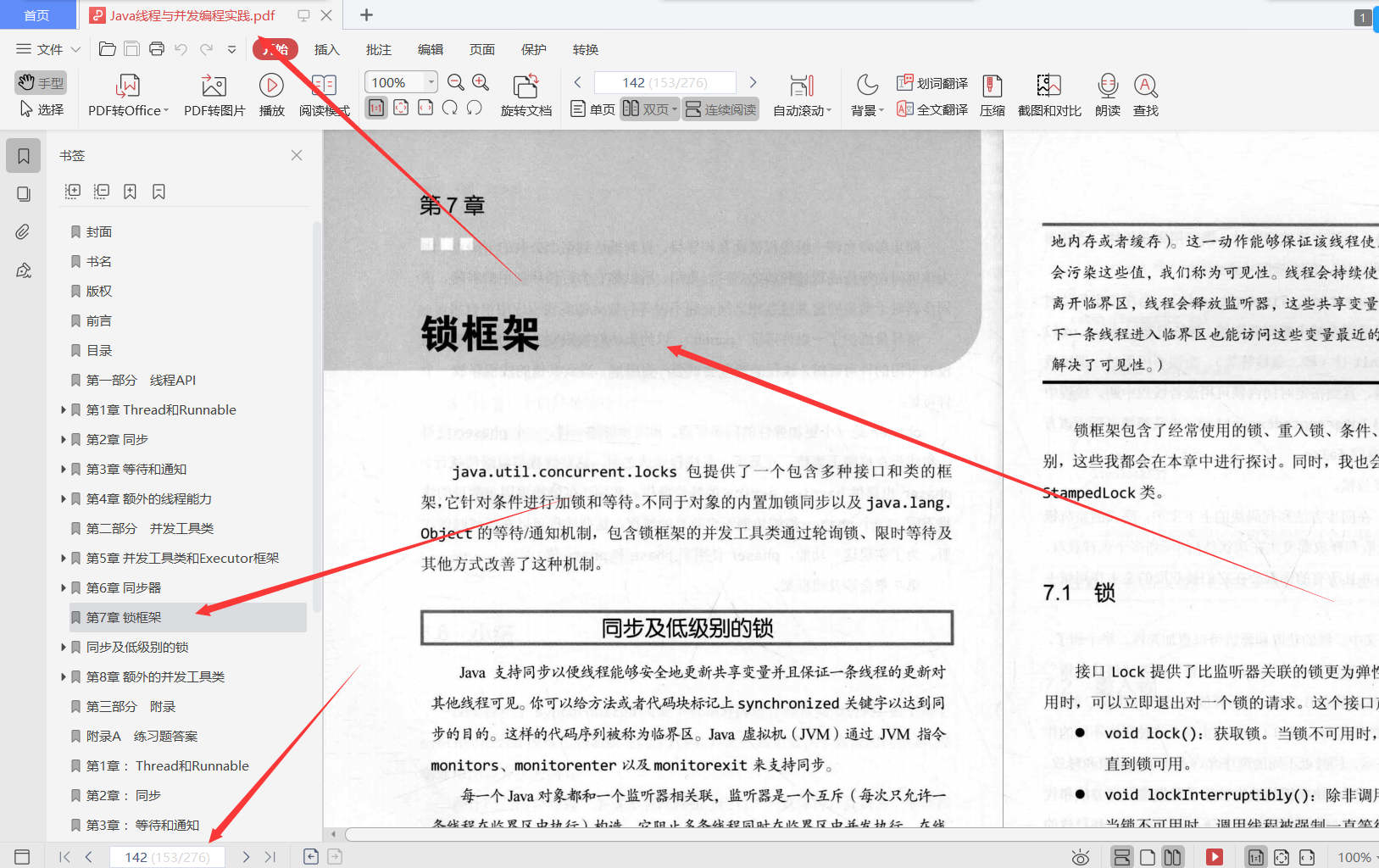1379x868 pixels.
Task: Open the zoom percentage 100% dropdown
Action: [x=431, y=82]
